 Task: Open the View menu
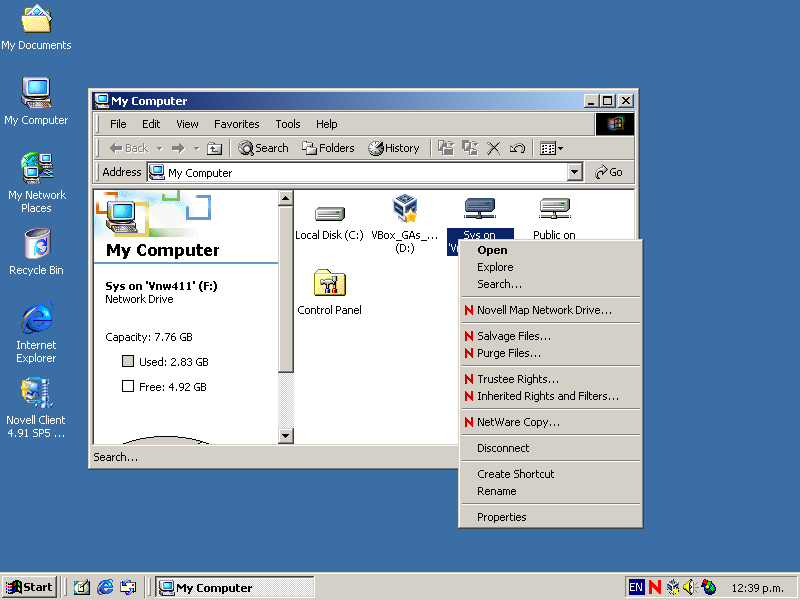pyautogui.click(x=187, y=124)
